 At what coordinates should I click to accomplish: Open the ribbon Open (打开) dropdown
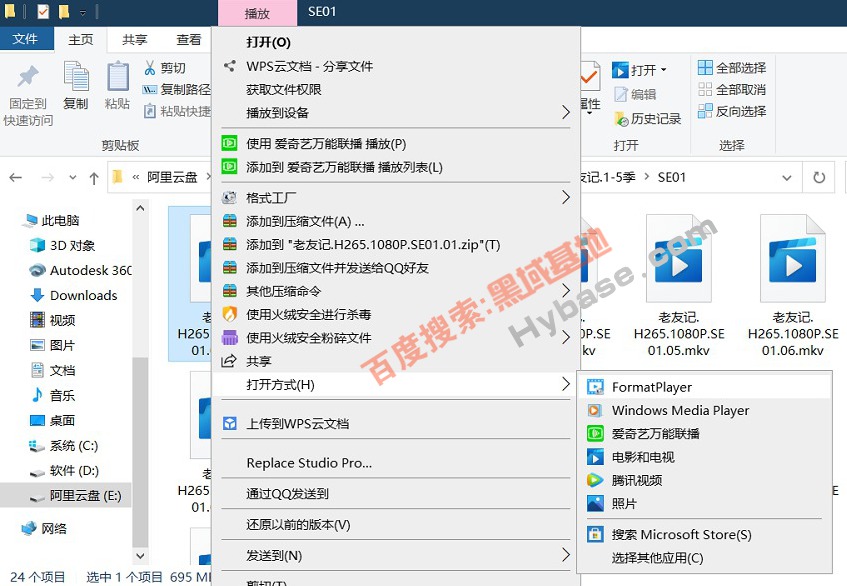click(x=663, y=70)
